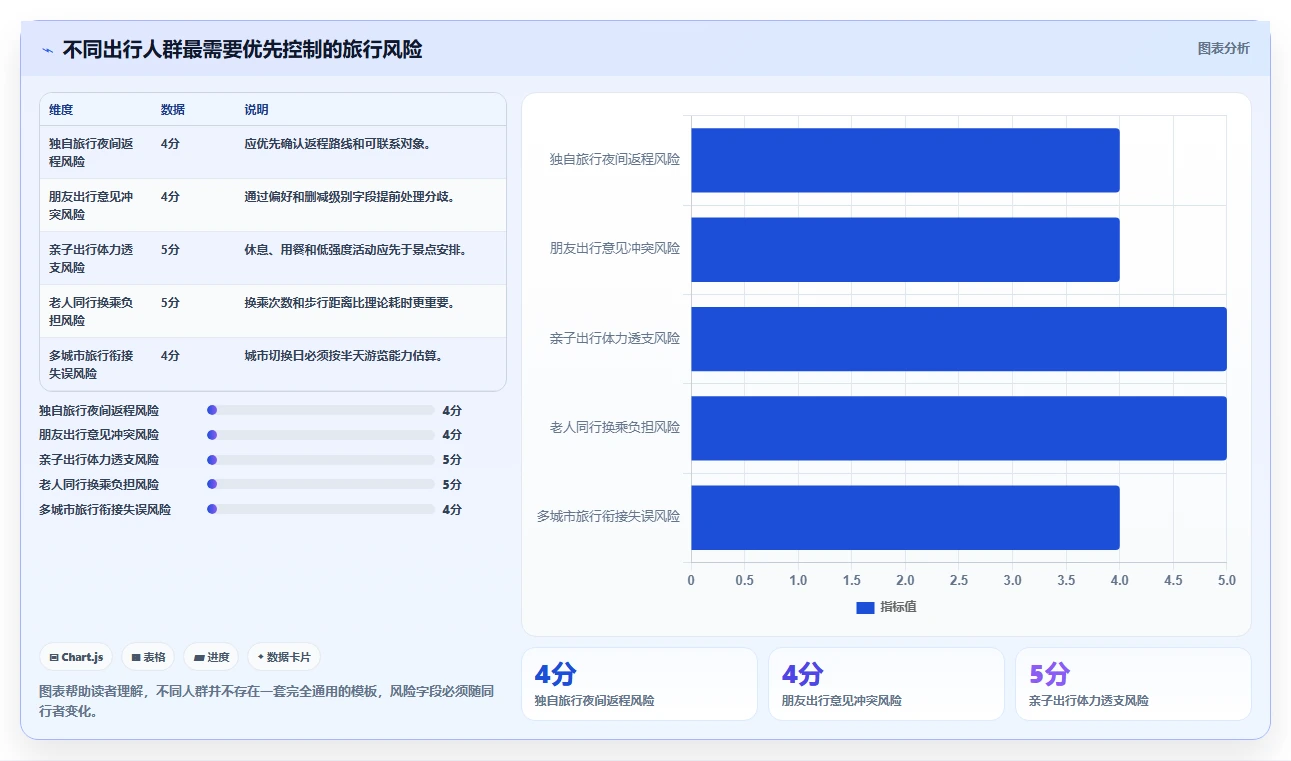Image resolution: width=1291 pixels, height=761 pixels.
Task: Click description 换乘次数和步行距离比理论耗时更重要。
Action: click(351, 303)
